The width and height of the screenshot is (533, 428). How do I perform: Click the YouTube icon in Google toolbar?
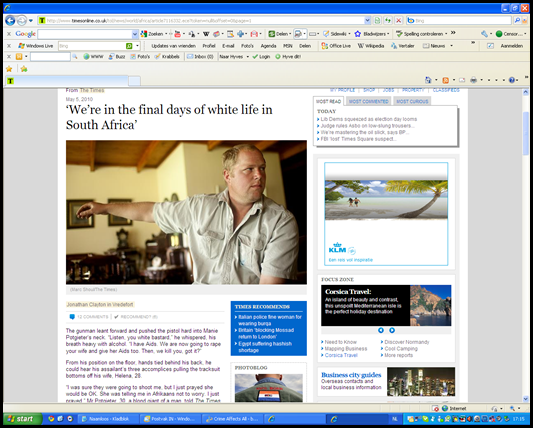tap(177, 34)
